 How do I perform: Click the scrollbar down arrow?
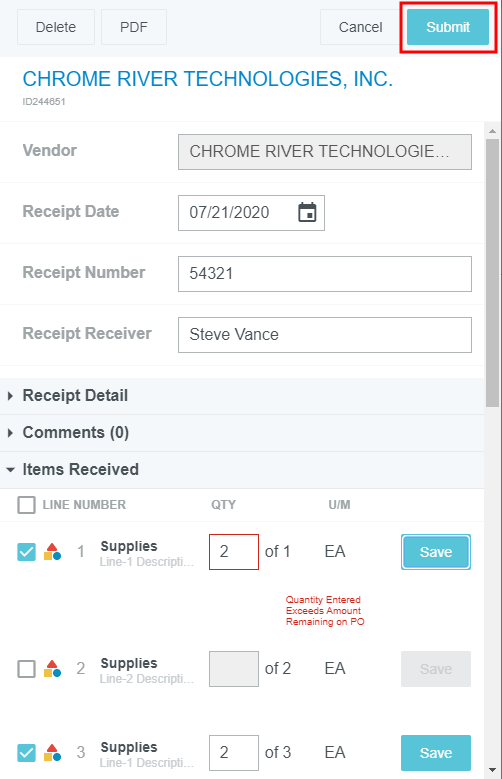493,770
